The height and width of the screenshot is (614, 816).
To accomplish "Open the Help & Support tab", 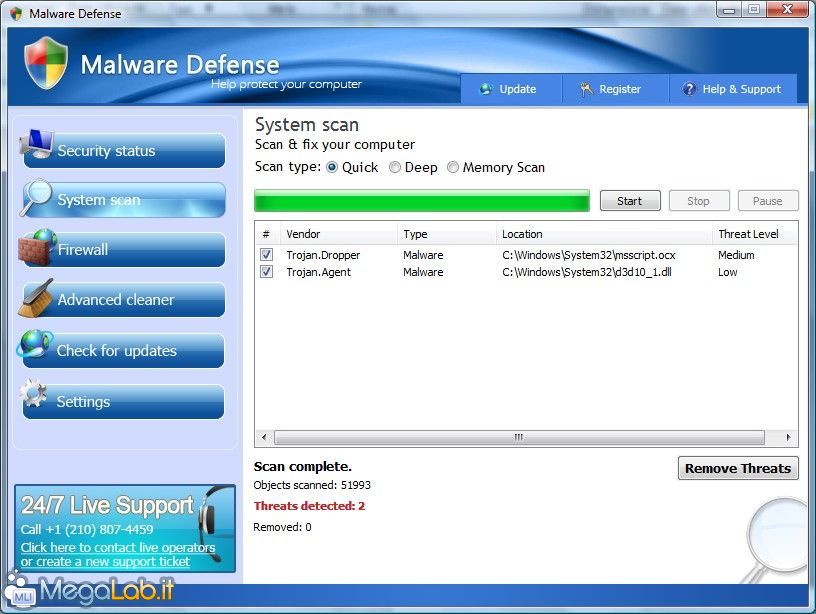I will click(733, 89).
